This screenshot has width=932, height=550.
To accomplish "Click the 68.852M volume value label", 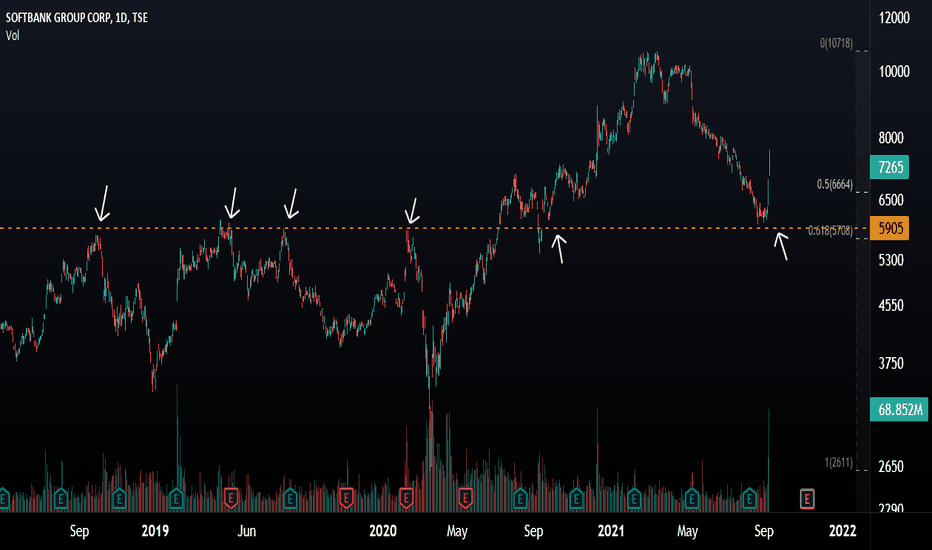I will [899, 410].
